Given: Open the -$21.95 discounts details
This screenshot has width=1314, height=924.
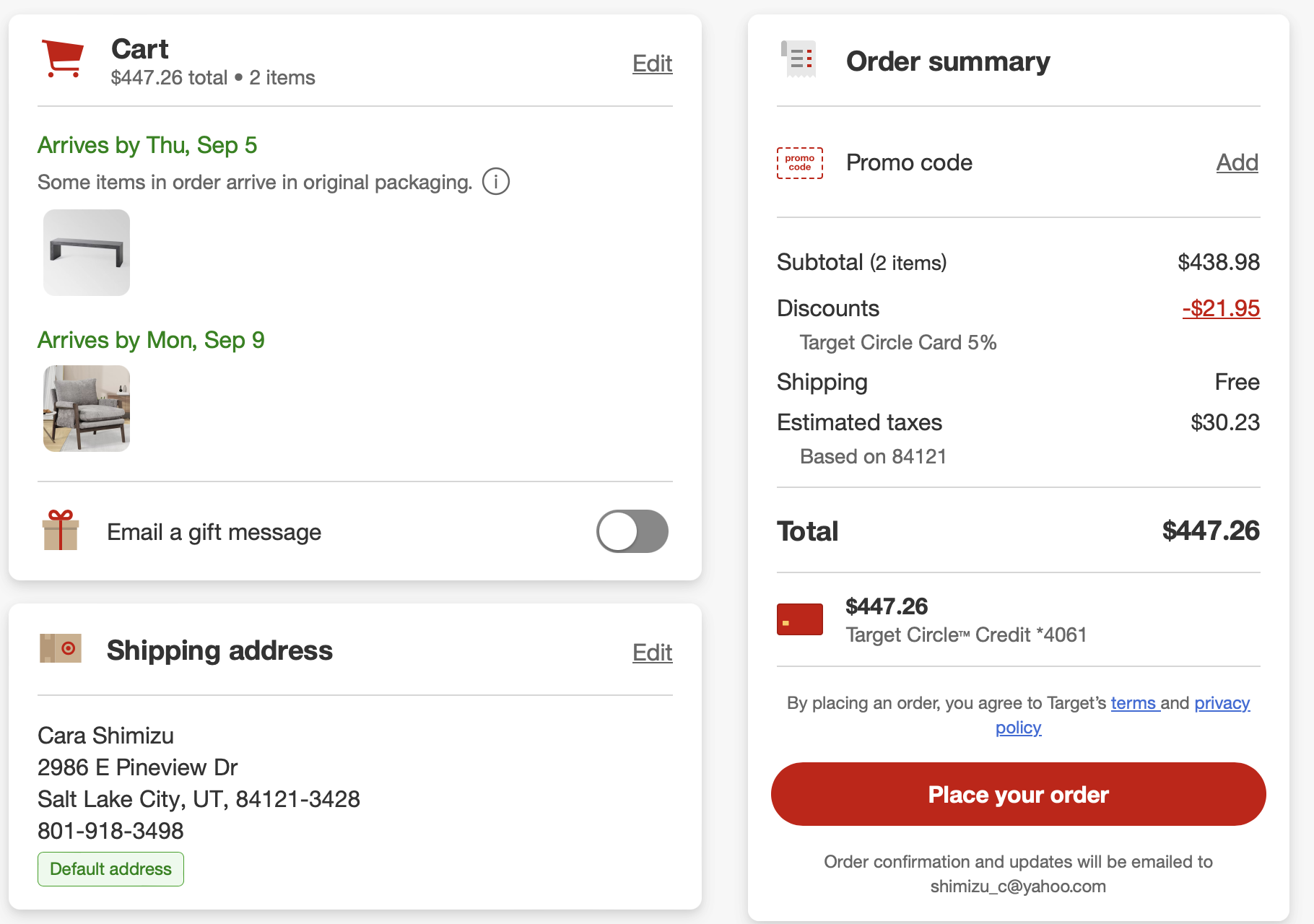Looking at the screenshot, I should (x=1221, y=308).
